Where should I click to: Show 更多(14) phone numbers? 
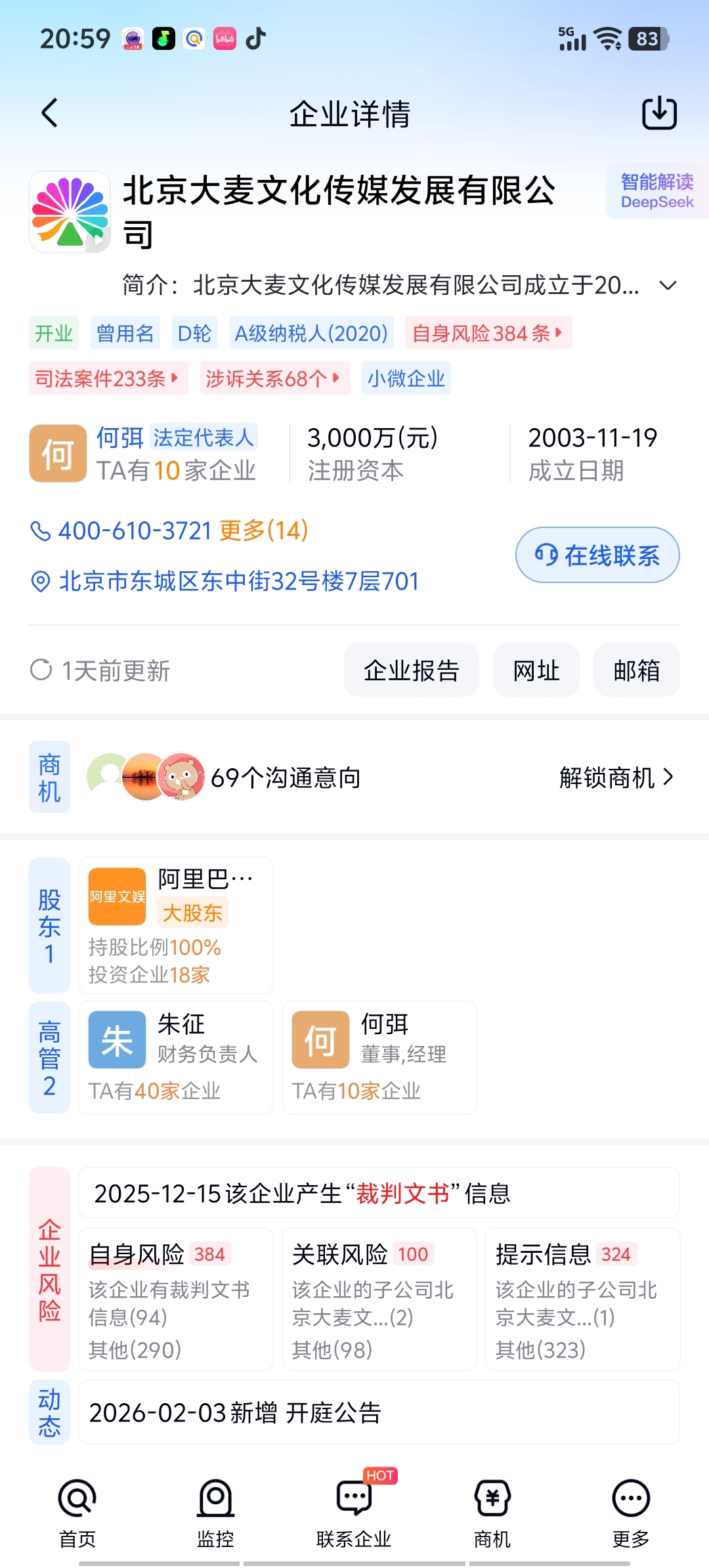point(264,531)
